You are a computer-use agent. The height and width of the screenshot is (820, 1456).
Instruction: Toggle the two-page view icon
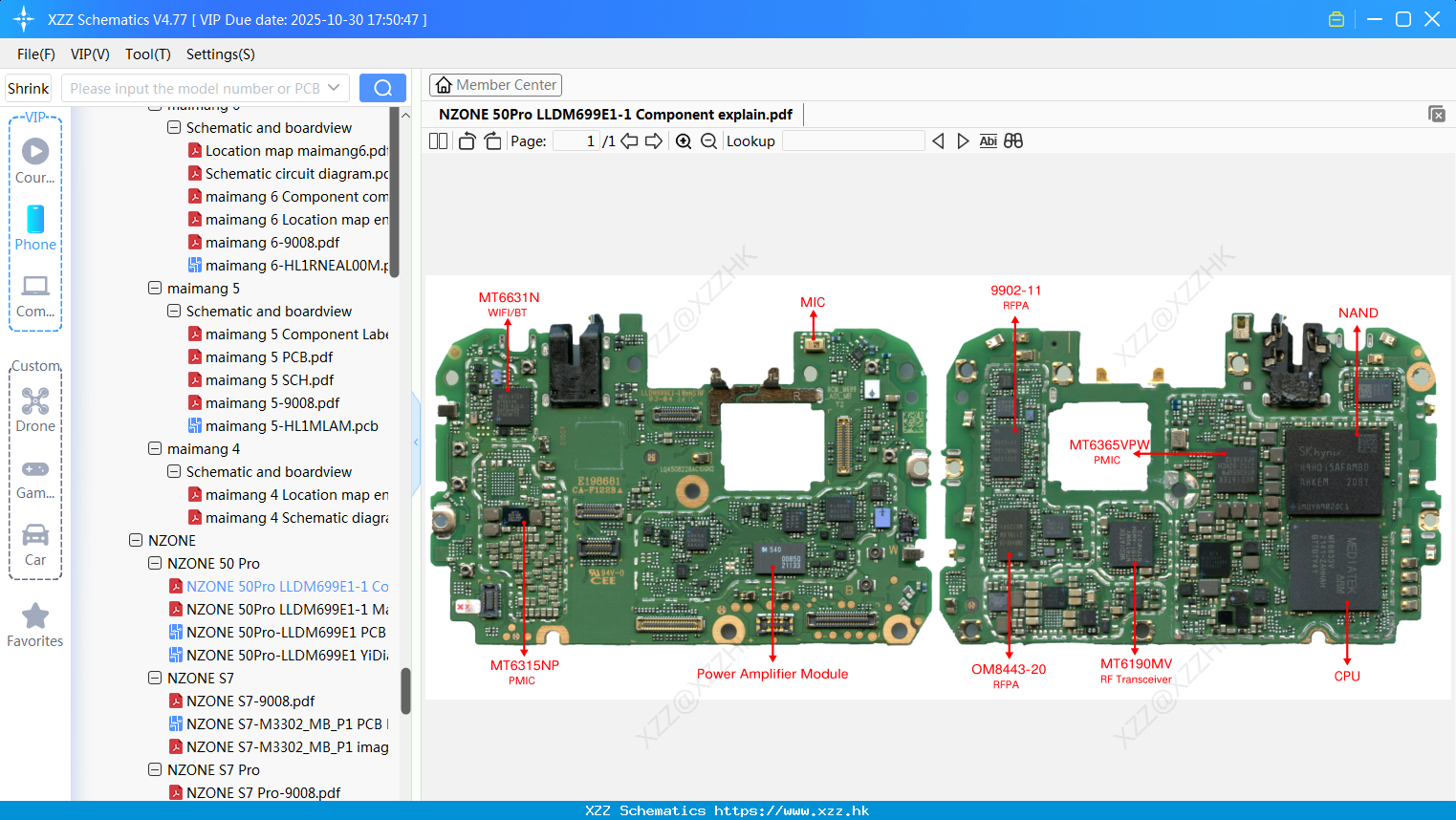(x=438, y=140)
